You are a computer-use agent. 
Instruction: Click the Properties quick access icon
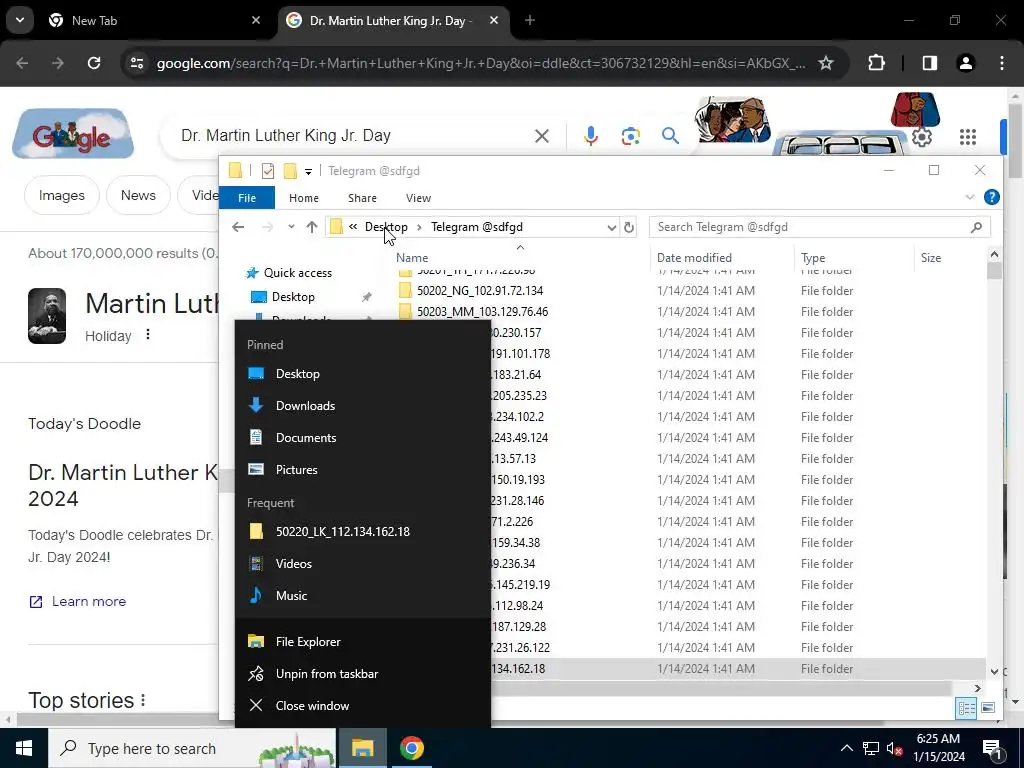268,171
